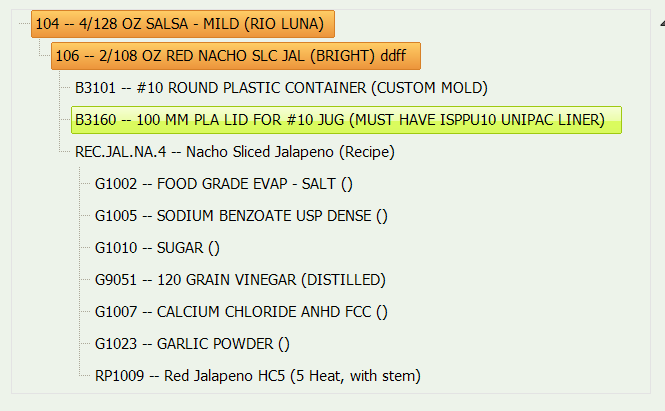Image resolution: width=665 pixels, height=411 pixels.
Task: Click the G1010 sugar ingredient
Action: [x=157, y=248]
